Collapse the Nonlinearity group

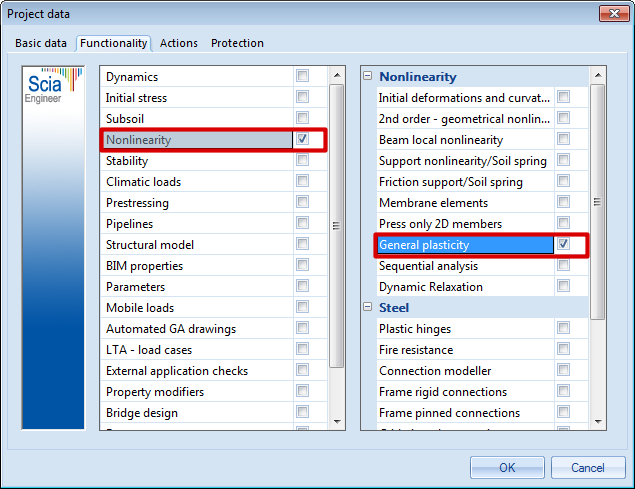pos(367,77)
